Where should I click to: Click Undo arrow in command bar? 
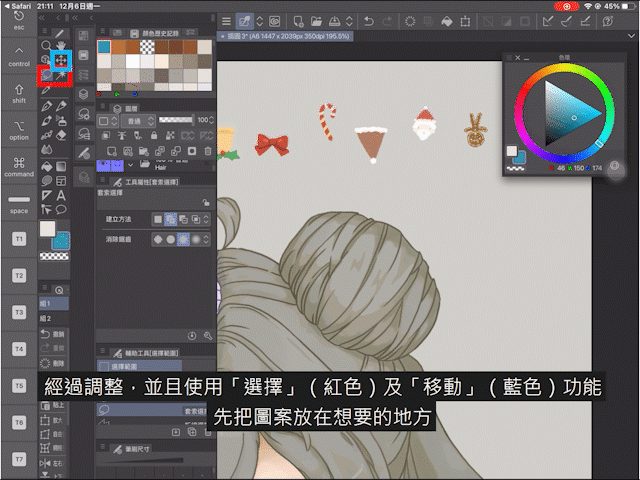click(369, 21)
